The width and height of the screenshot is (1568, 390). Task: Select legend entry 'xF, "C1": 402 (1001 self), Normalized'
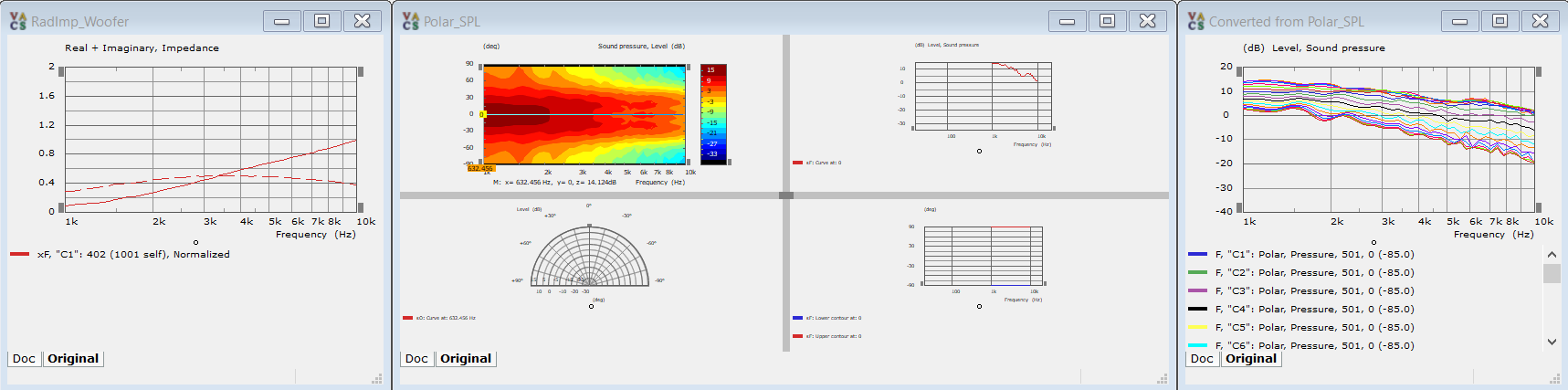[133, 255]
